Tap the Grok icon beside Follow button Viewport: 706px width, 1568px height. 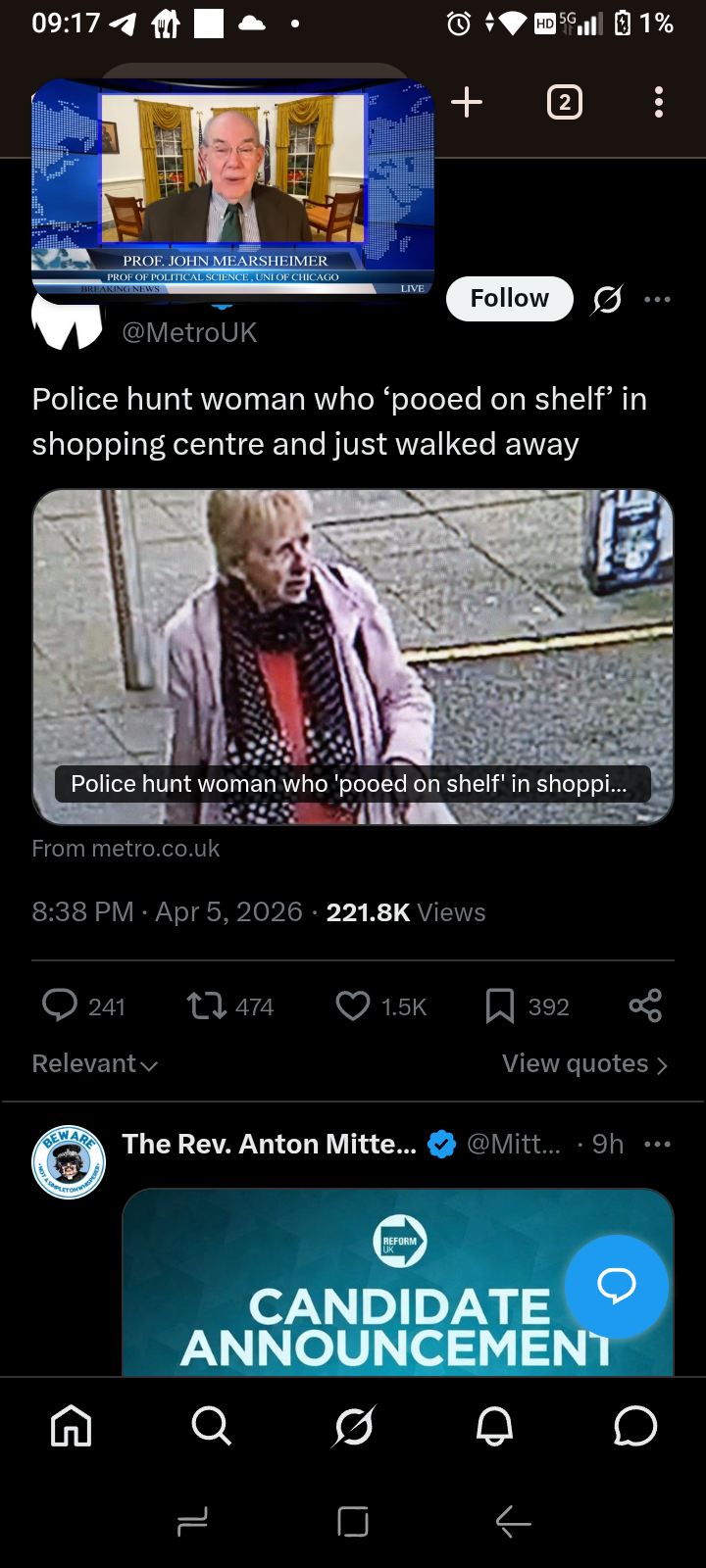pyautogui.click(x=607, y=299)
